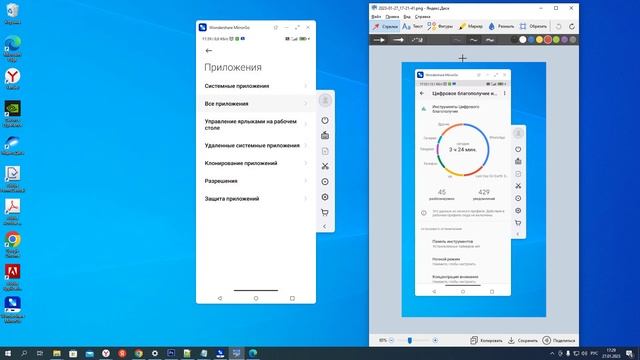Click the cart icon in the Приложения MirrorGo sidebar
Image resolution: width=640 pixels, height=360 pixels.
point(325,212)
